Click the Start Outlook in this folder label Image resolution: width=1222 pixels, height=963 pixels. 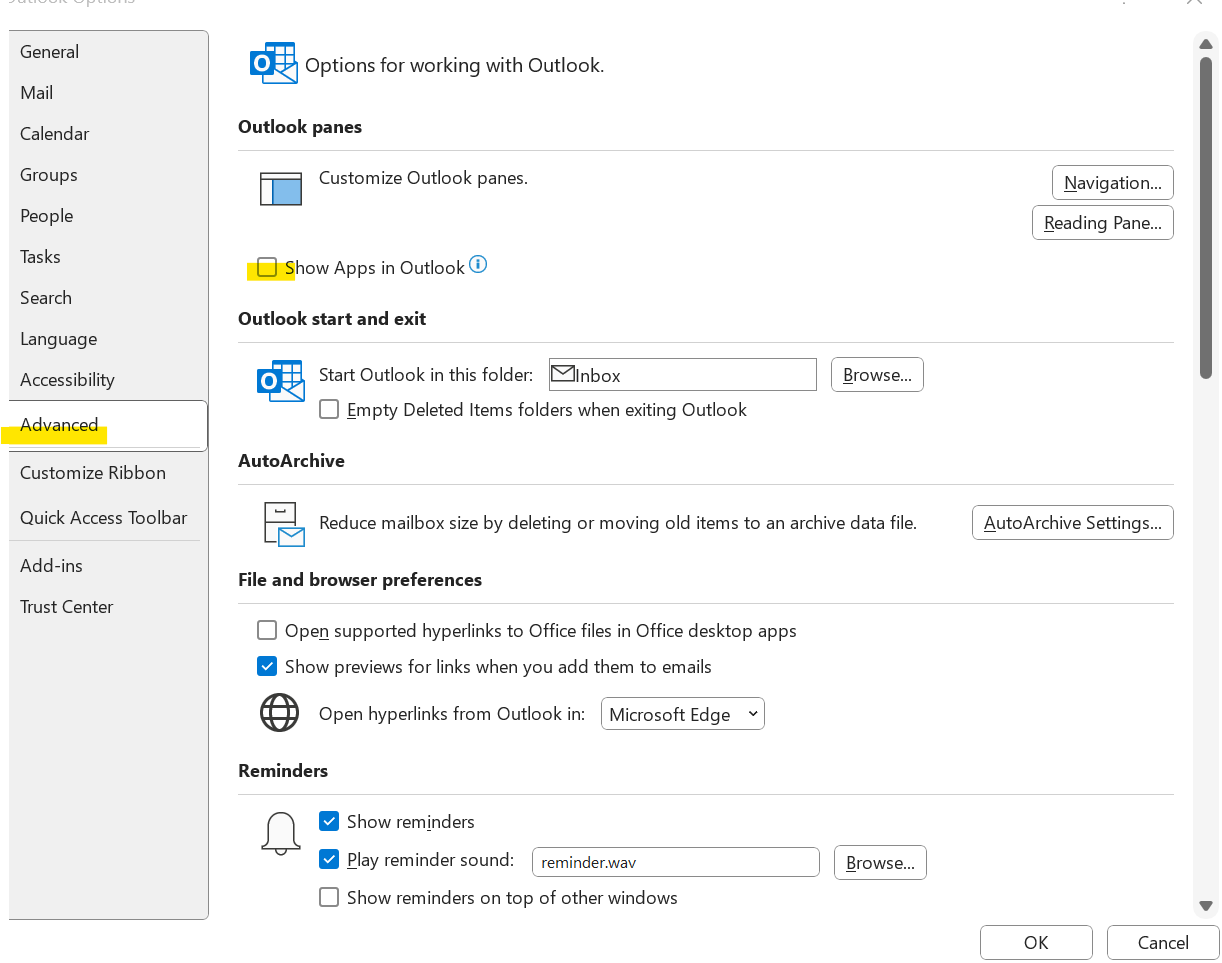[x=426, y=375]
